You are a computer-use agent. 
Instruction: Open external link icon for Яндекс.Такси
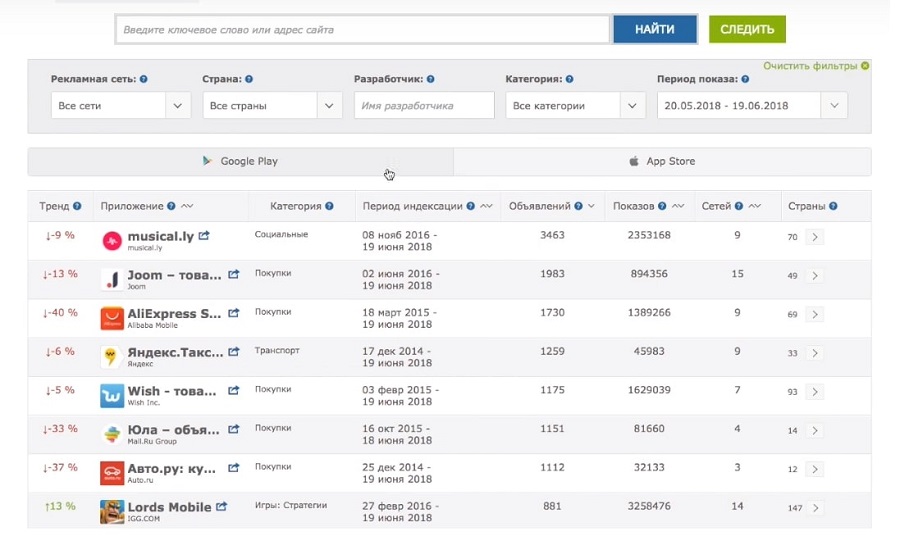pos(234,352)
